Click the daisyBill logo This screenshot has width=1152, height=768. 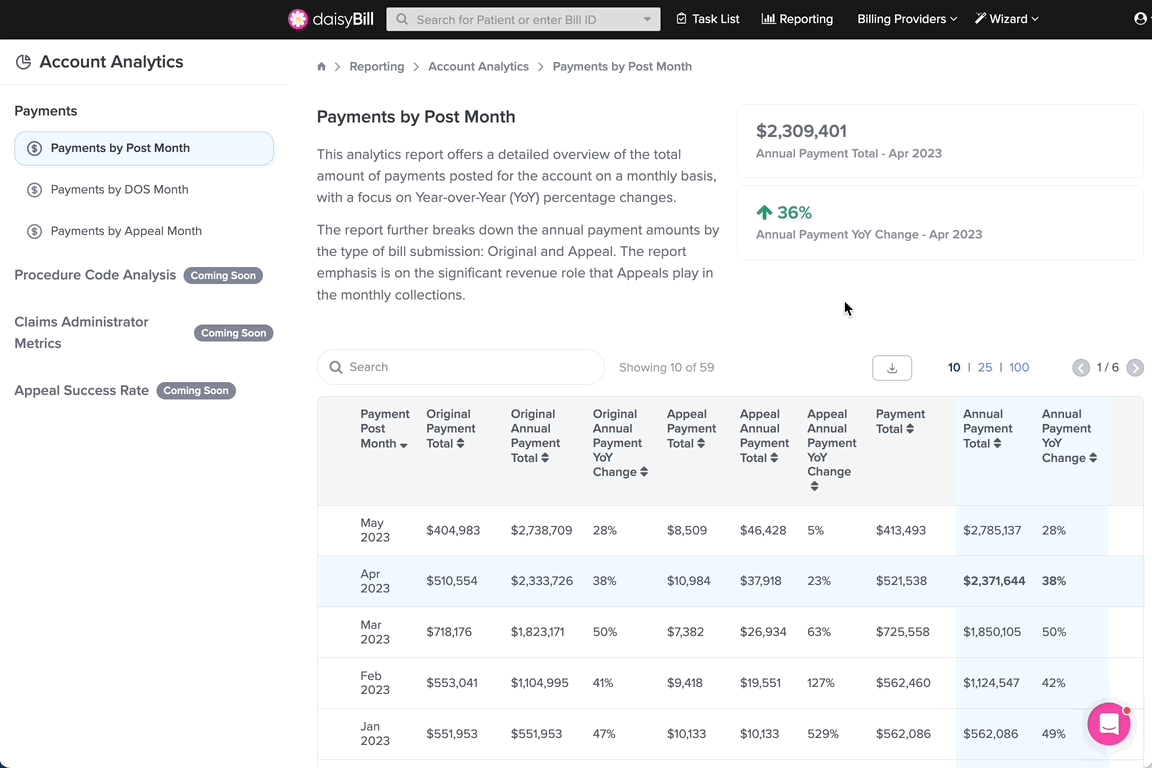[x=331, y=19]
